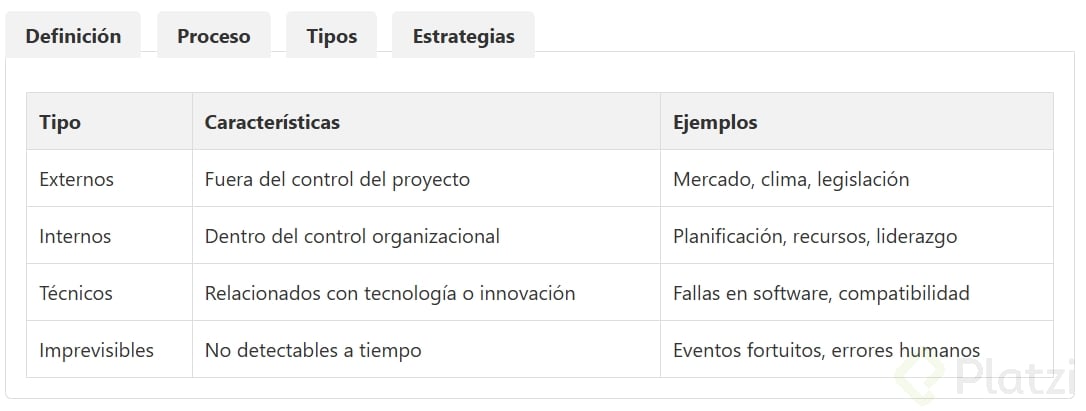
Task: Click the "Mercado, clima, legislación" cell
Action: (x=791, y=179)
